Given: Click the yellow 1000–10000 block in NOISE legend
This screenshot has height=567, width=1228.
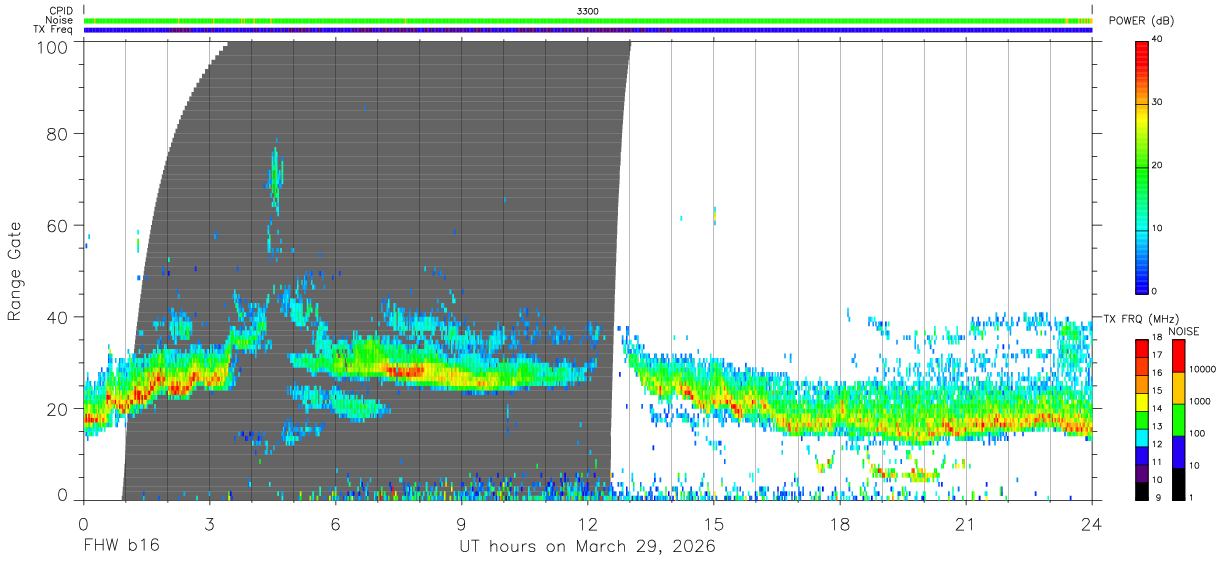Looking at the screenshot, I should point(1179,387).
